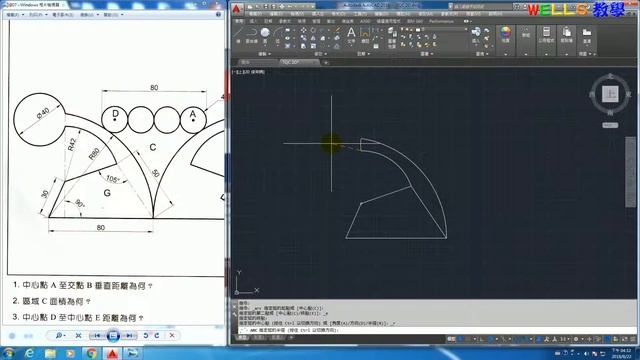This screenshot has height=360, width=640.
Task: Expand the 修改 Modify panel title
Action: [x=320, y=54]
